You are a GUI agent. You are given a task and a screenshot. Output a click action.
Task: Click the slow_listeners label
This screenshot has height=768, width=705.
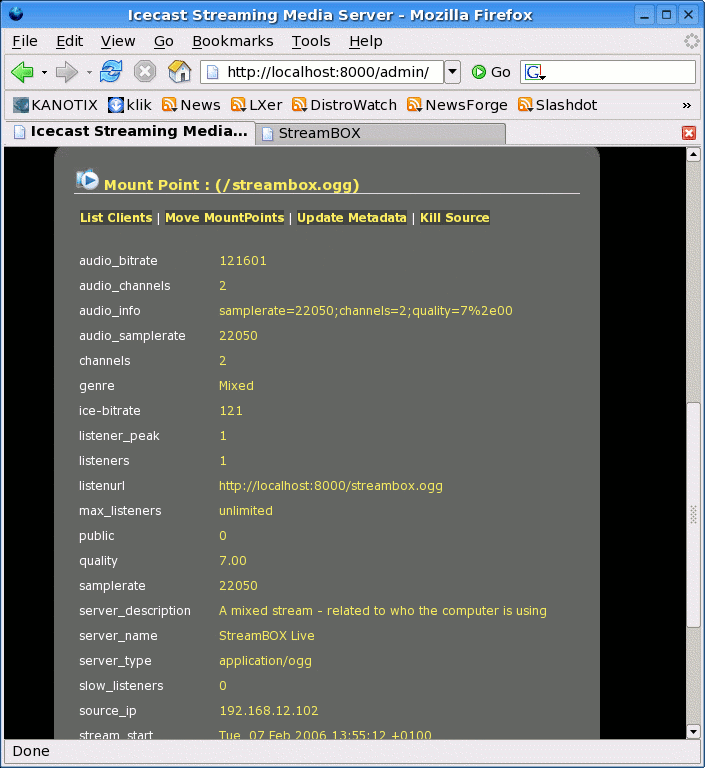(121, 686)
